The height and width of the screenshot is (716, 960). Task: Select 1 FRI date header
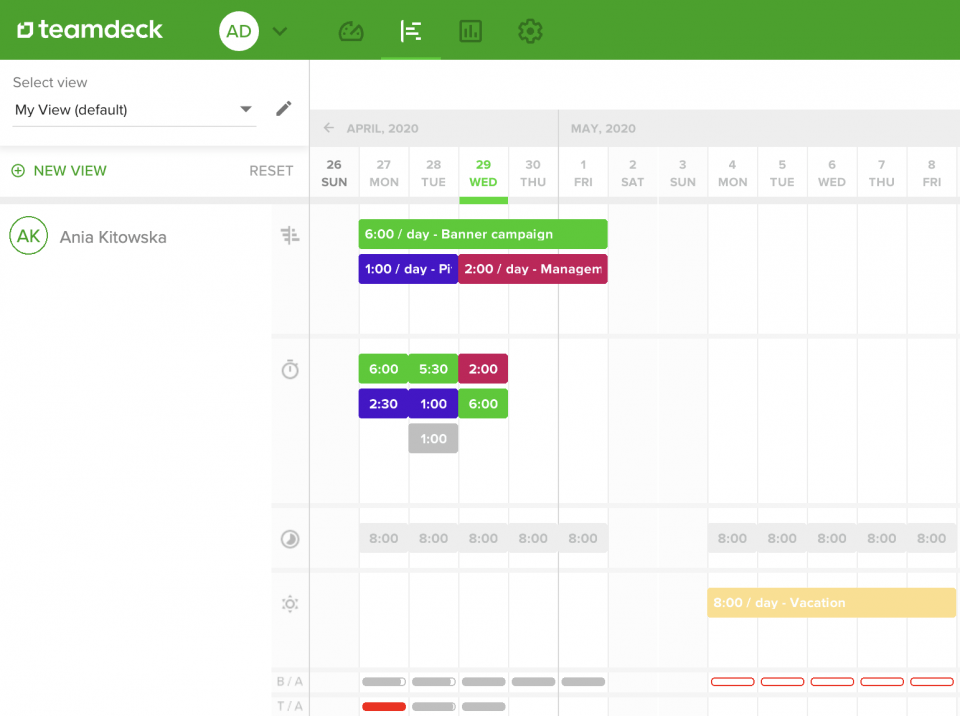pyautogui.click(x=583, y=173)
